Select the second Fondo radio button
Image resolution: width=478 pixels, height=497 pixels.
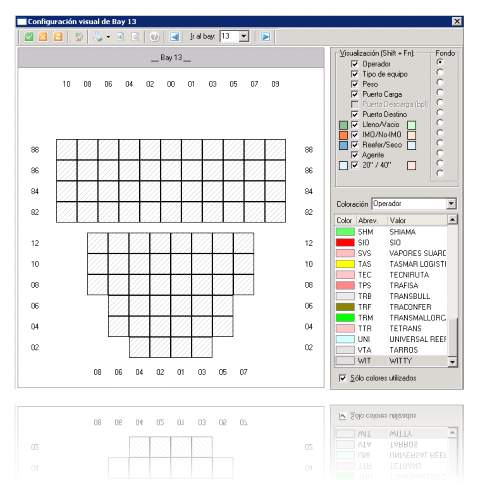click(440, 72)
